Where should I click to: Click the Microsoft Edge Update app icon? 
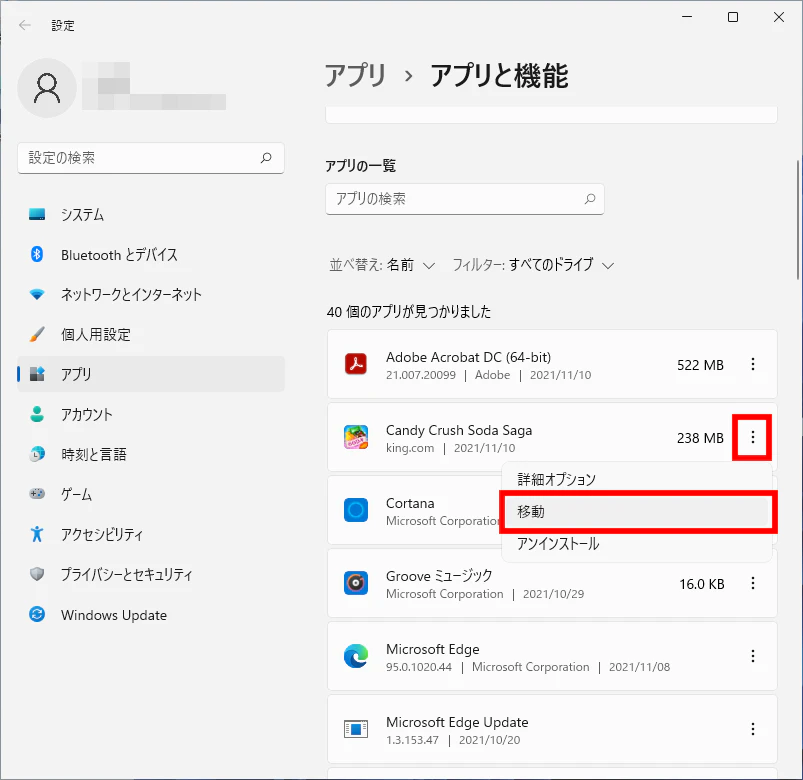(x=356, y=729)
